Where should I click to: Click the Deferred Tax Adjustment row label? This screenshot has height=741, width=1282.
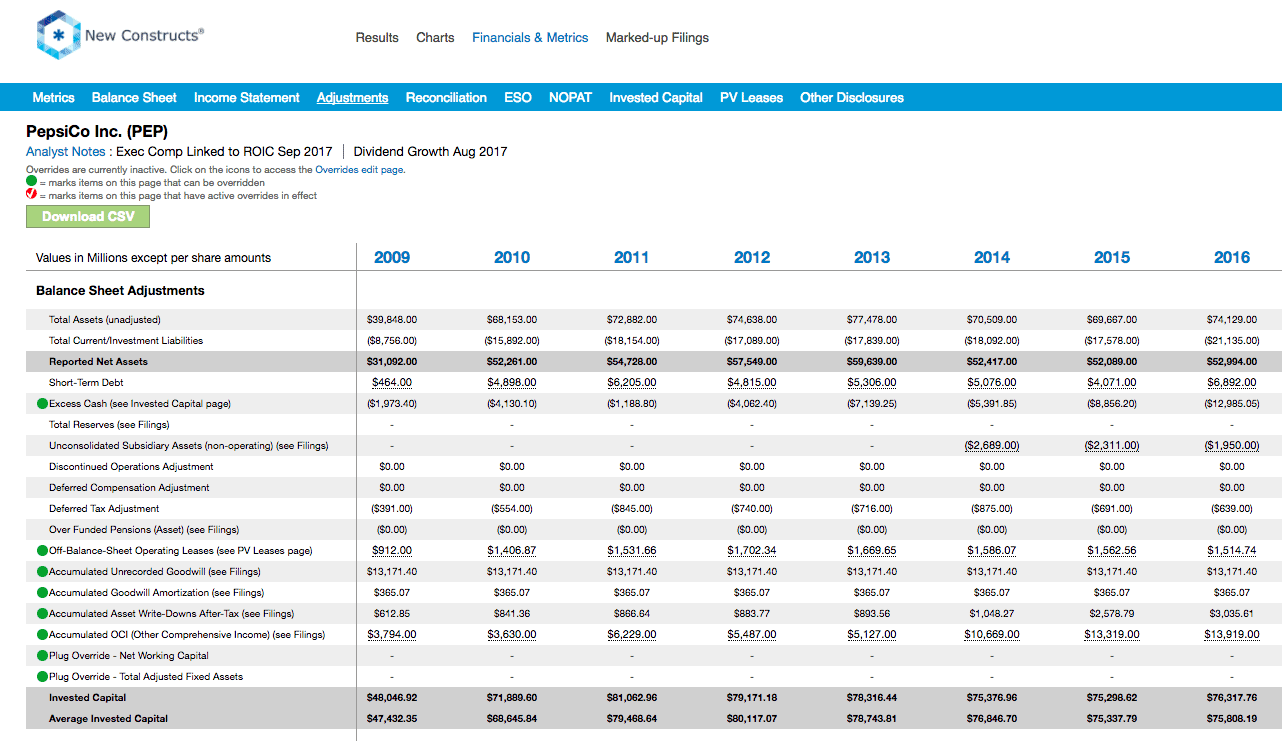[x=103, y=509]
